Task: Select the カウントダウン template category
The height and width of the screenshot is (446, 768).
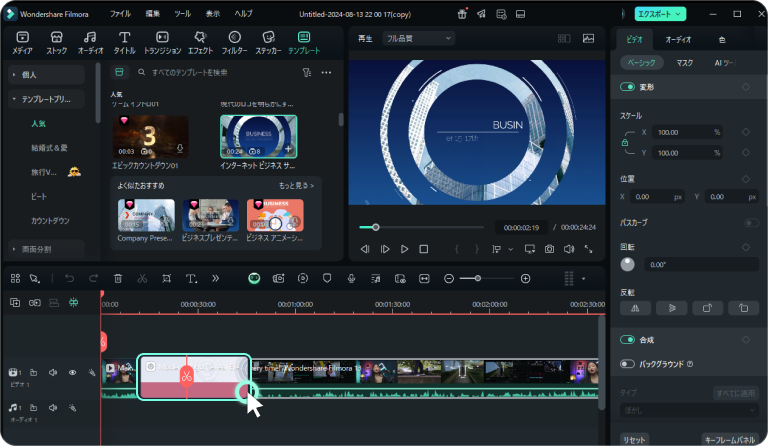Action: point(50,221)
